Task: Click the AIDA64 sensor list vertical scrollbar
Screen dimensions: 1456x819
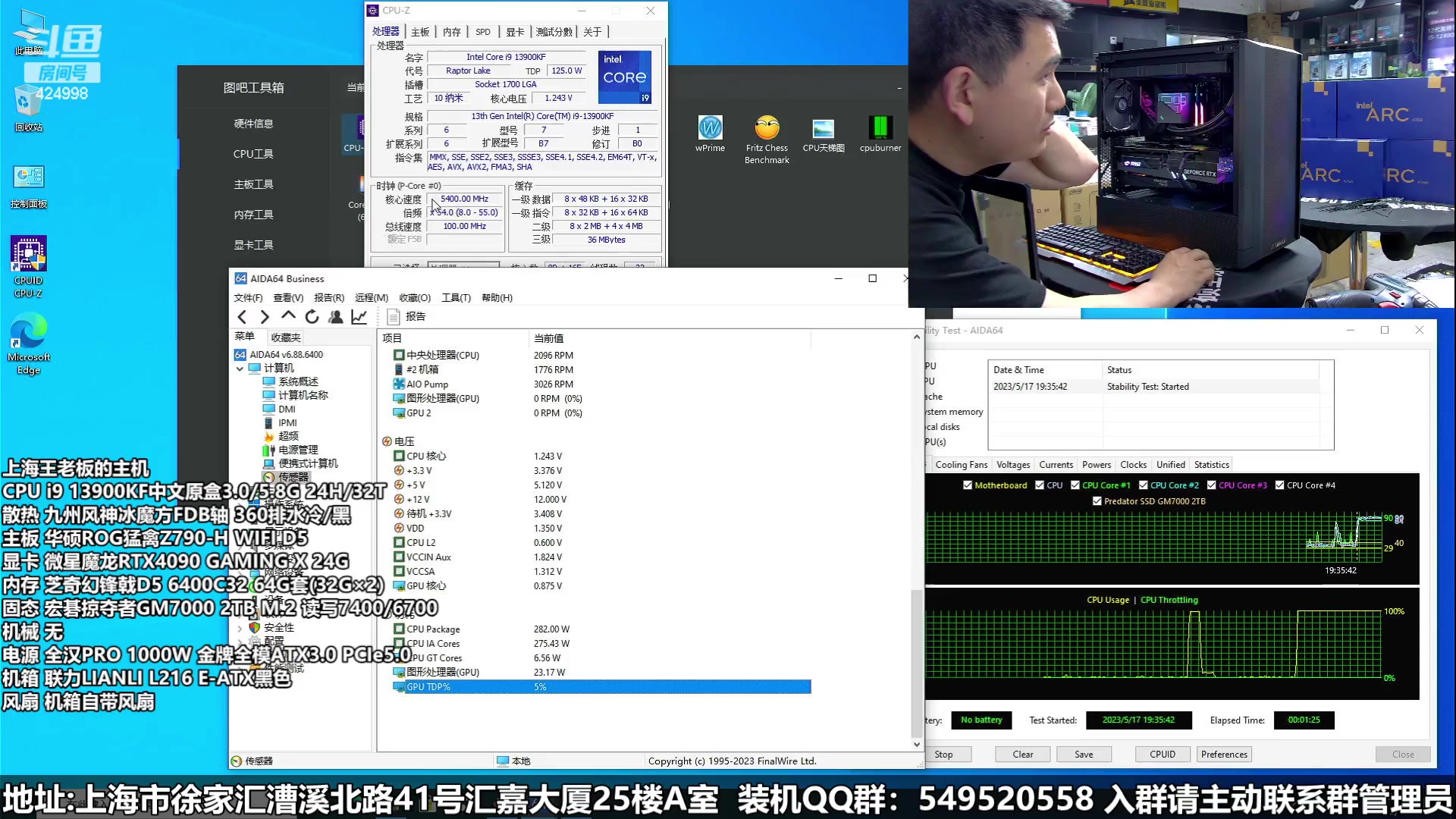Action: click(916, 663)
